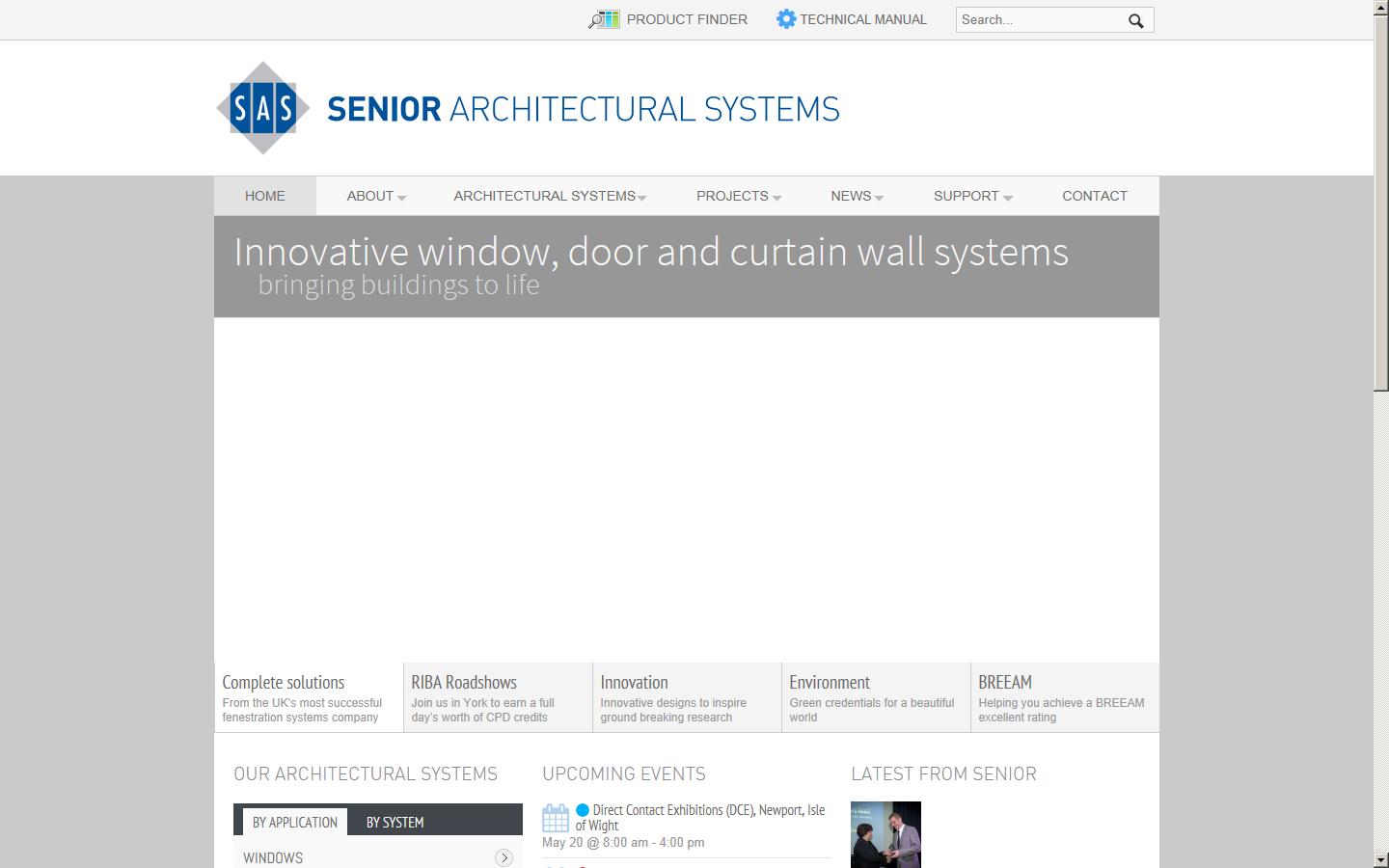This screenshot has width=1389, height=868.
Task: Click the award presentation thumbnail under Latest From Senior
Action: [x=885, y=834]
